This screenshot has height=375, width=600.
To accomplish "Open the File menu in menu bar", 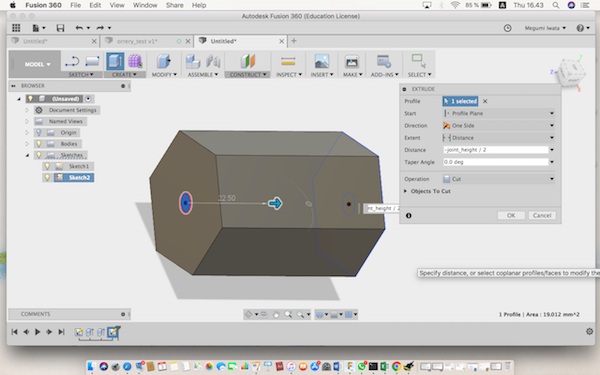I will pyautogui.click(x=75, y=5).
